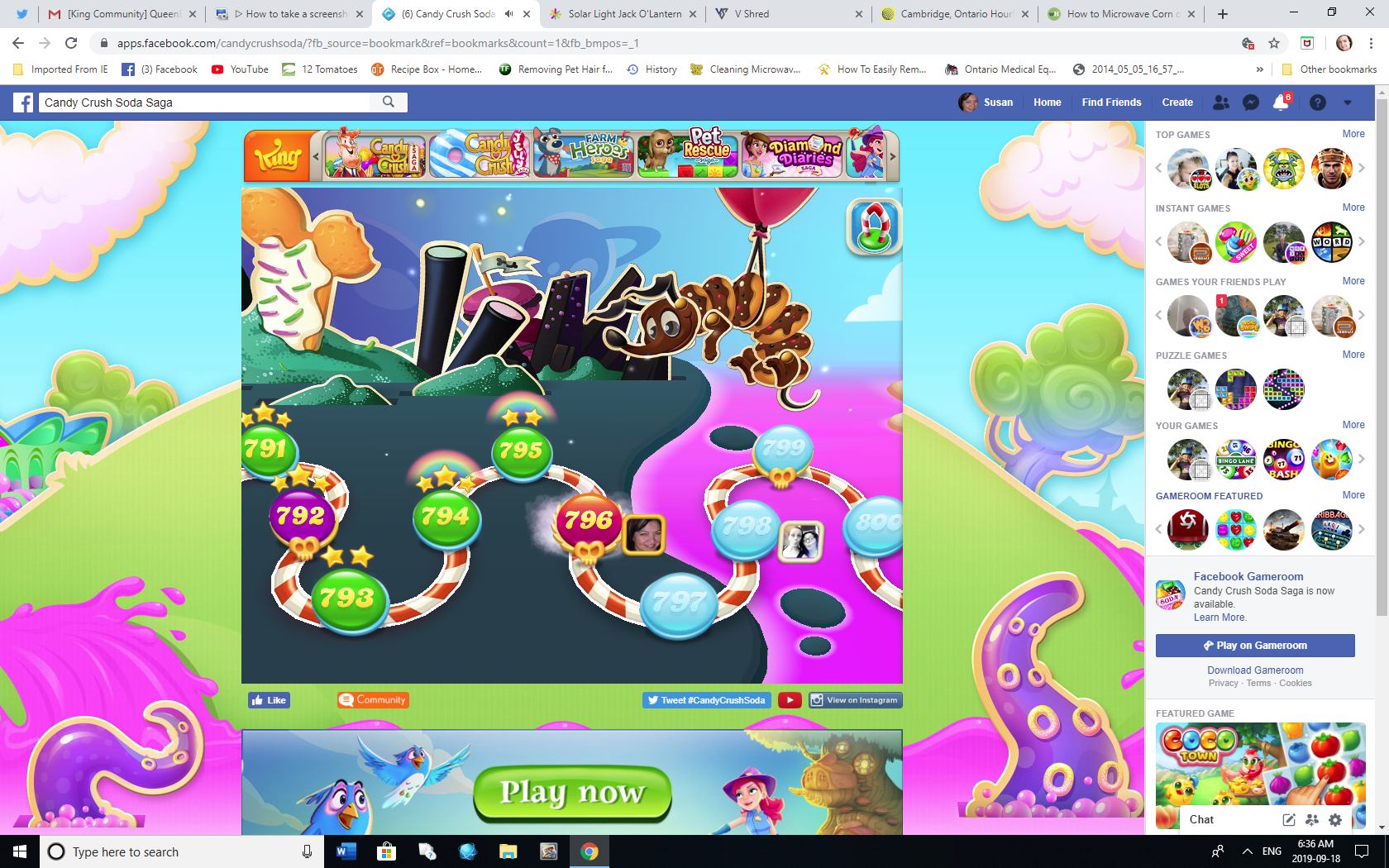Open Word from the taskbar
The width and height of the screenshot is (1389, 868).
346,851
